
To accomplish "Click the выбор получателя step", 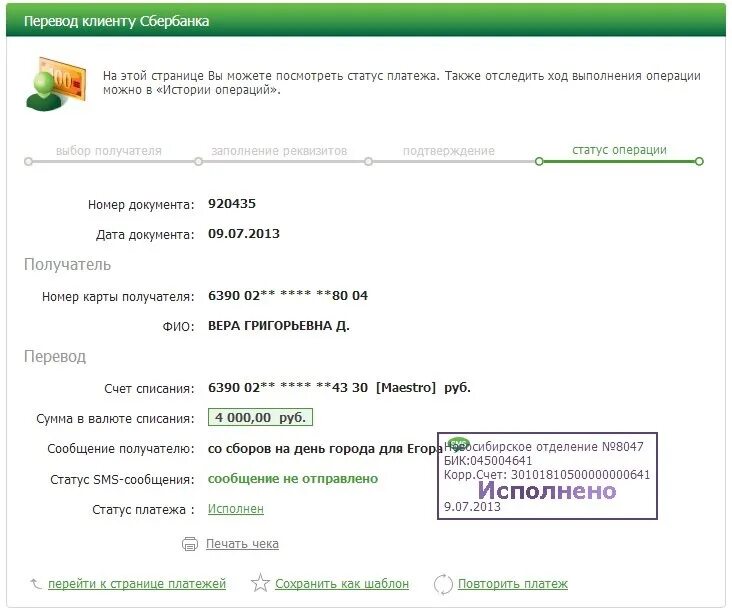I will 109,151.
